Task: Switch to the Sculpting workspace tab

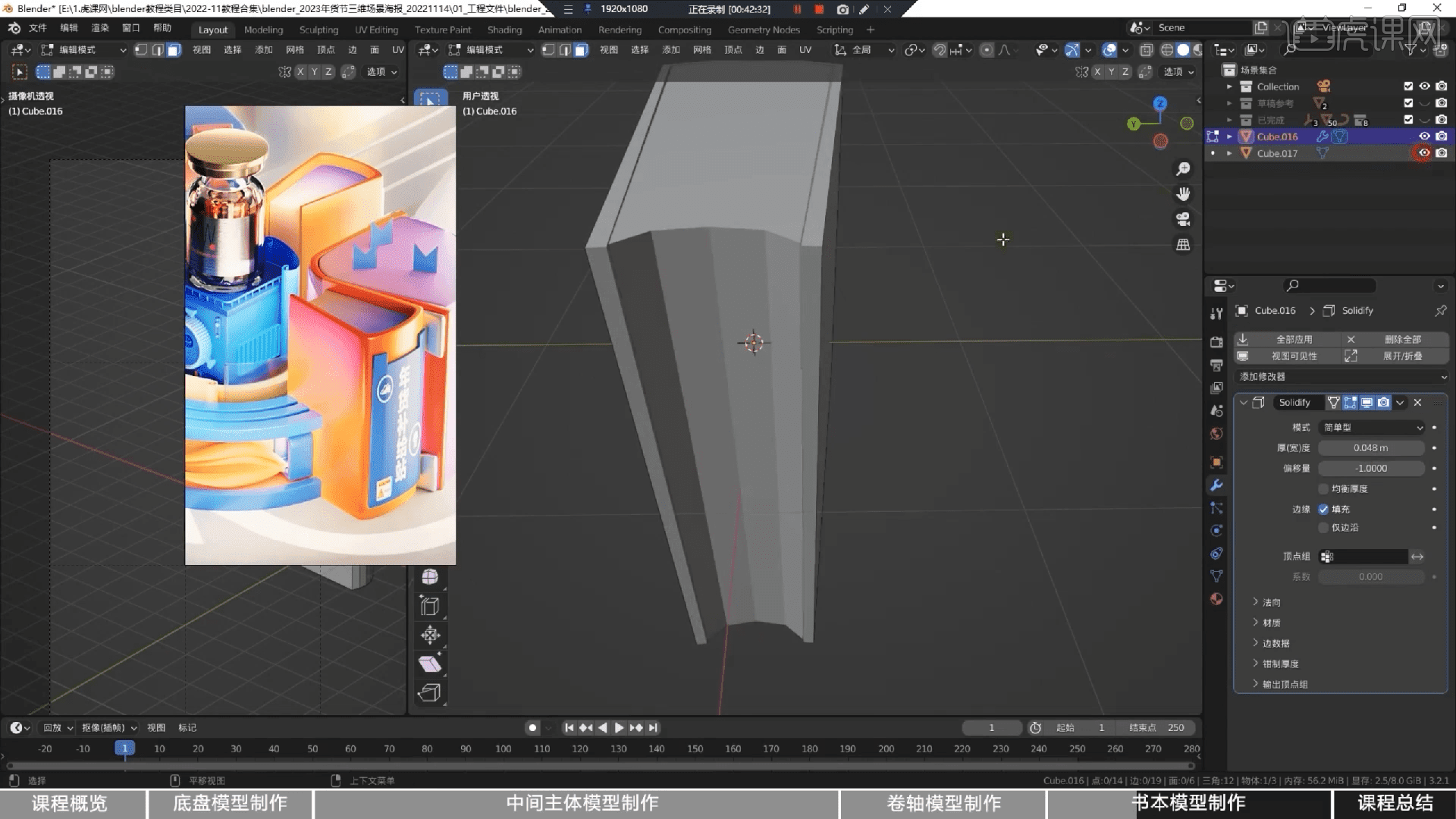Action: (x=318, y=30)
